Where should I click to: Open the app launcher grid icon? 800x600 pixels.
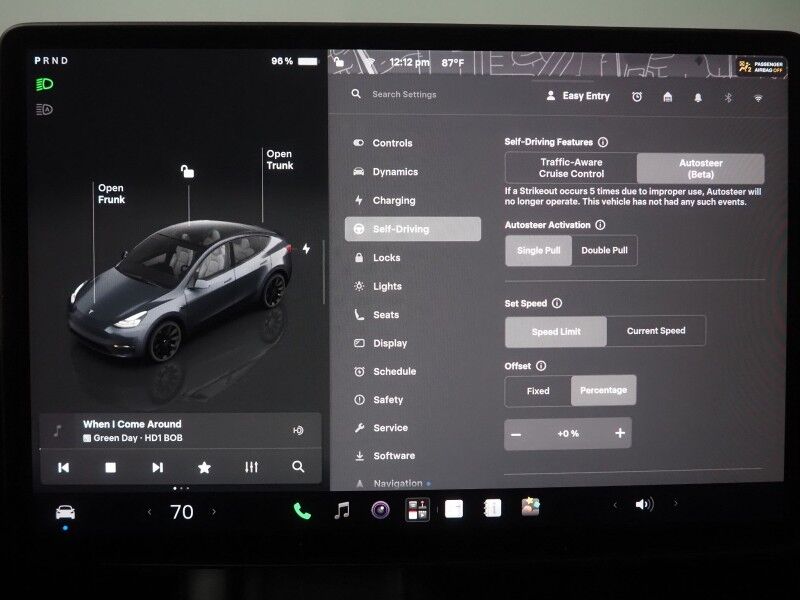(417, 510)
